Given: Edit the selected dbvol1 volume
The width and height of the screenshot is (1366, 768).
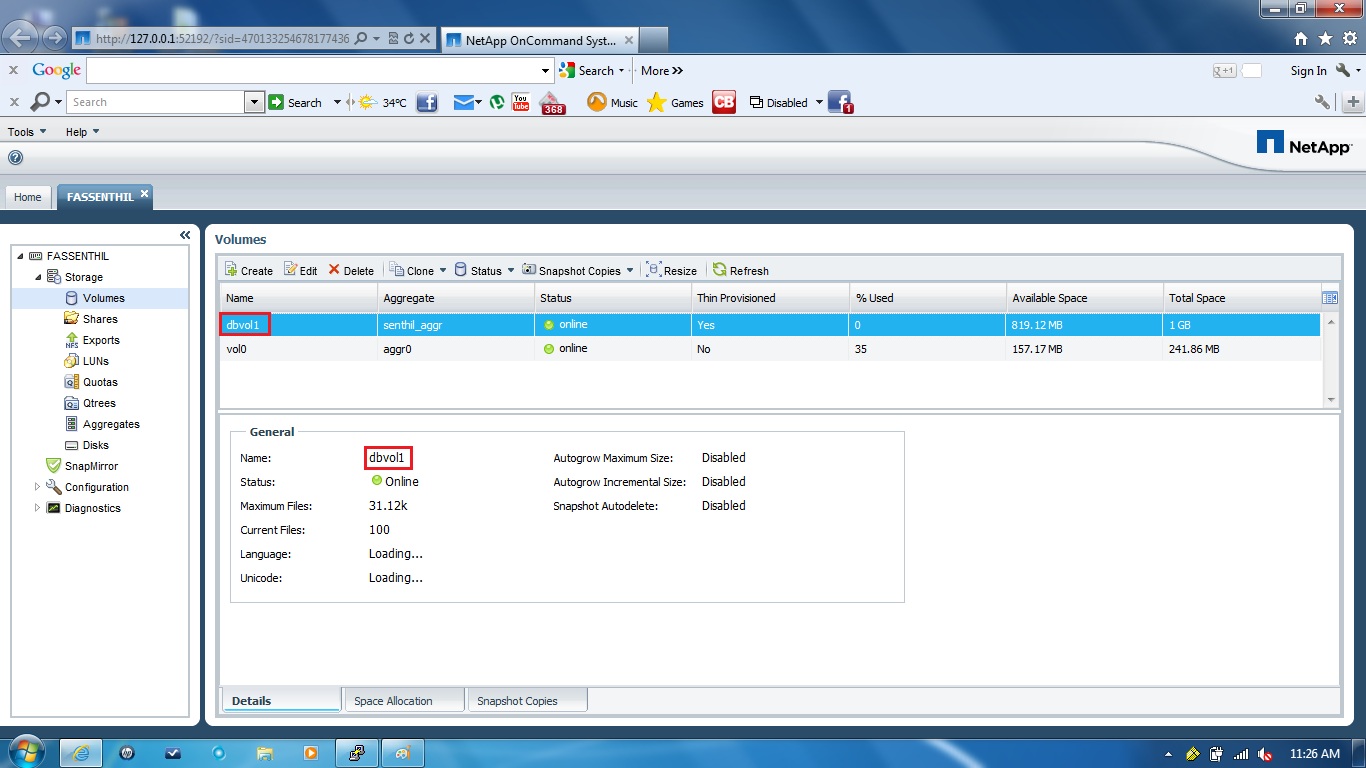Looking at the screenshot, I should (299, 269).
